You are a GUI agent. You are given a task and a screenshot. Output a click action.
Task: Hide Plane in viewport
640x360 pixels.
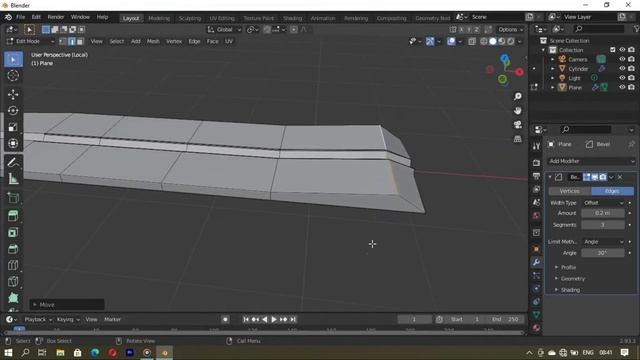tap(622, 87)
